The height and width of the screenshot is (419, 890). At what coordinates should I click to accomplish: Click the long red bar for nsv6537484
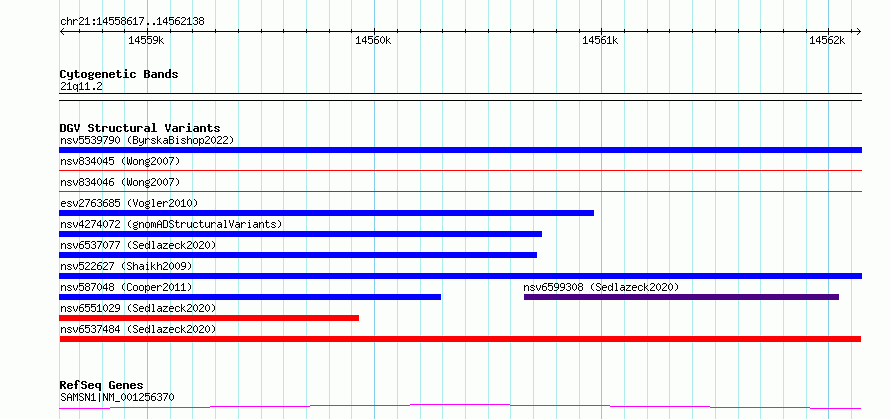tap(460, 339)
